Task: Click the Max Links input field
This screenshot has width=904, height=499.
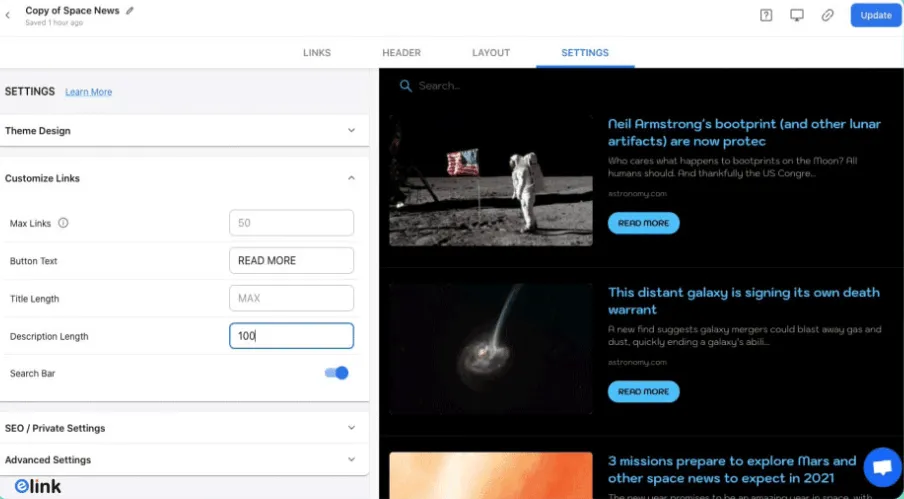Action: (291, 223)
